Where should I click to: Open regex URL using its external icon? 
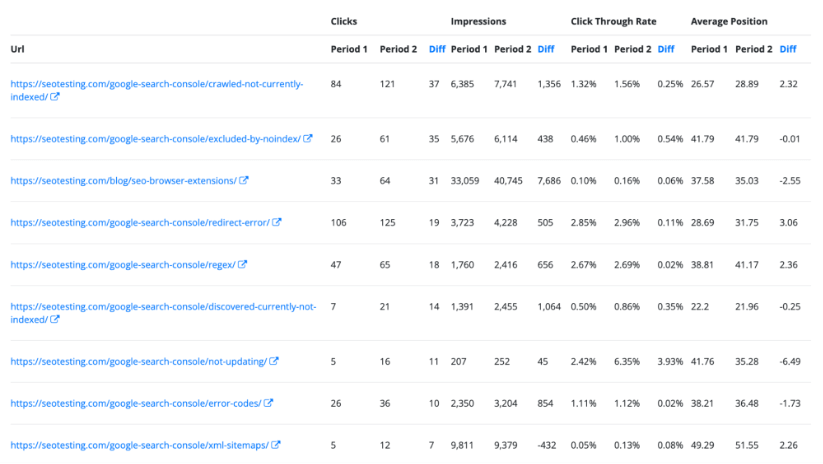[242, 265]
